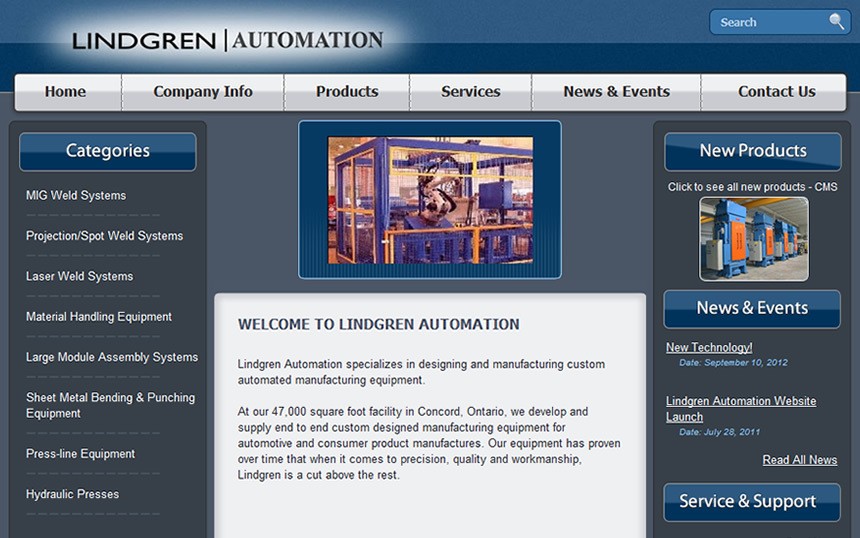
Task: Open the Products menu
Action: click(x=347, y=92)
